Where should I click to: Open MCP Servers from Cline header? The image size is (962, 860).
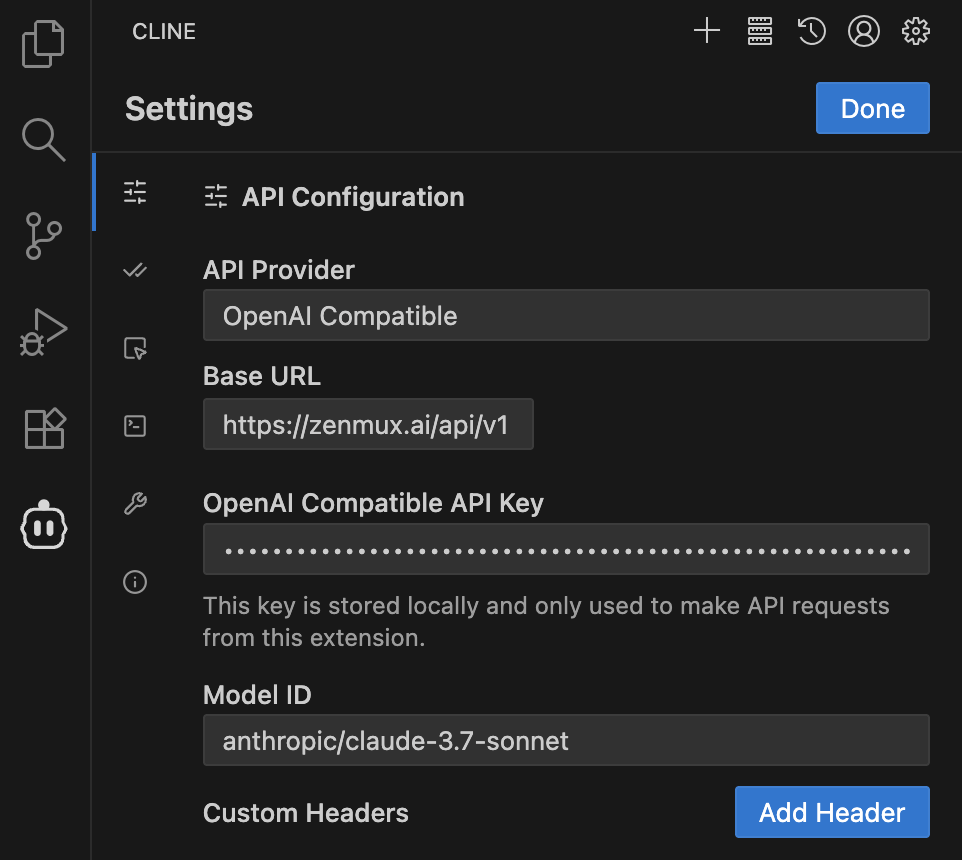pos(760,32)
